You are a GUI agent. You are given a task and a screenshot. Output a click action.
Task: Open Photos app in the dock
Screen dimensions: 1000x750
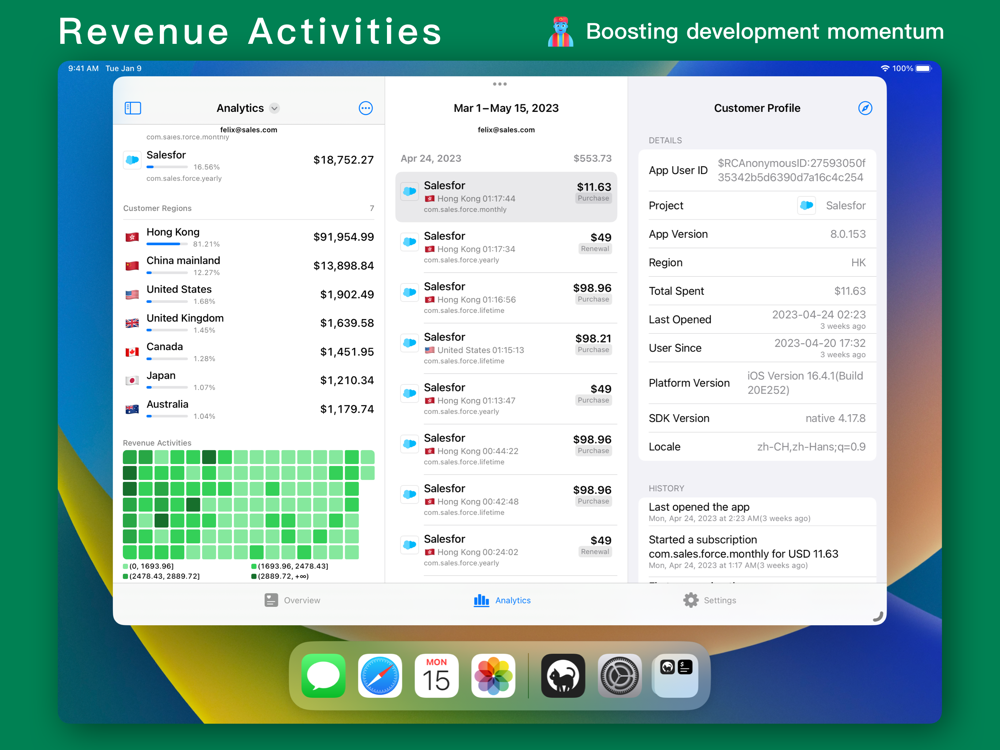(493, 675)
